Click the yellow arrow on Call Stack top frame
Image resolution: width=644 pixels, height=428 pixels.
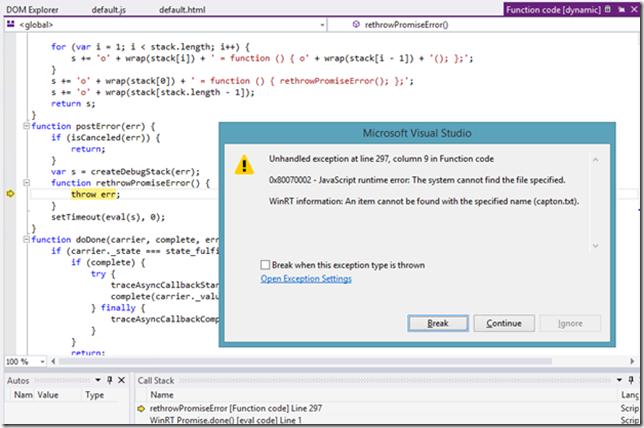coord(141,408)
